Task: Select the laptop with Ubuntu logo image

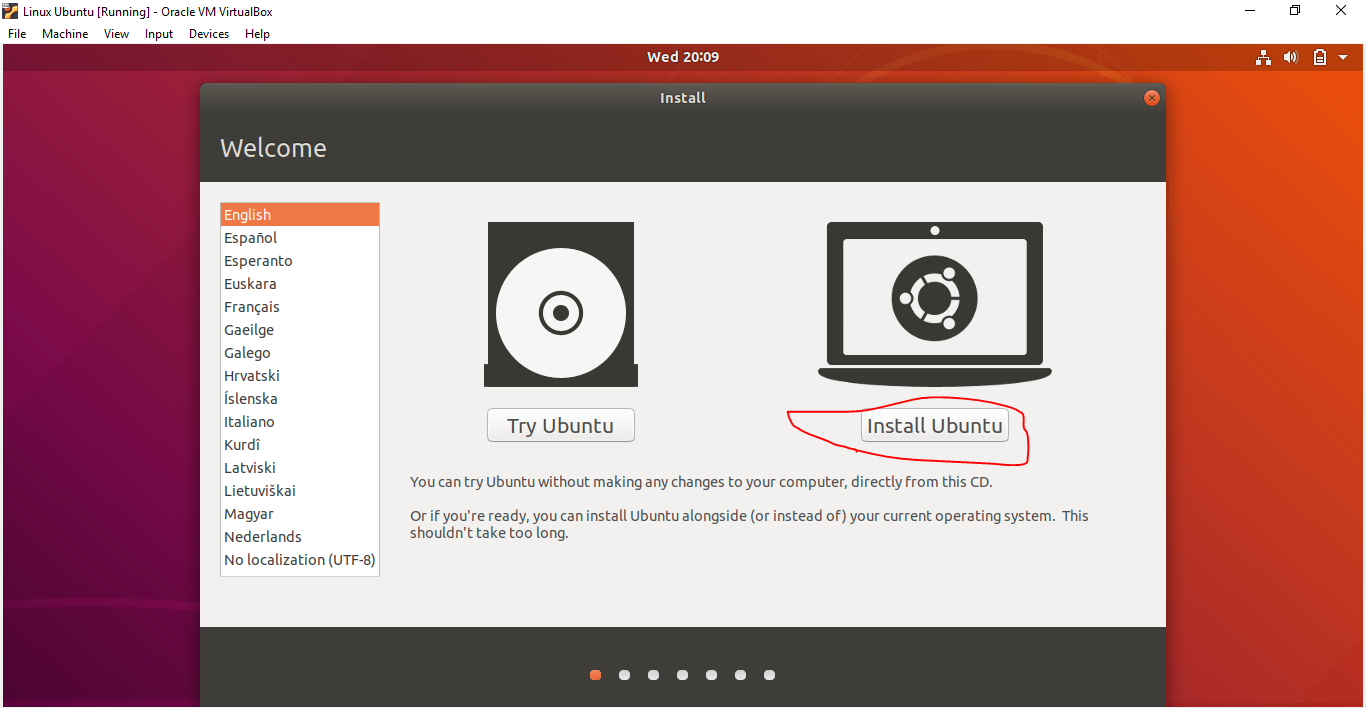Action: tap(935, 303)
